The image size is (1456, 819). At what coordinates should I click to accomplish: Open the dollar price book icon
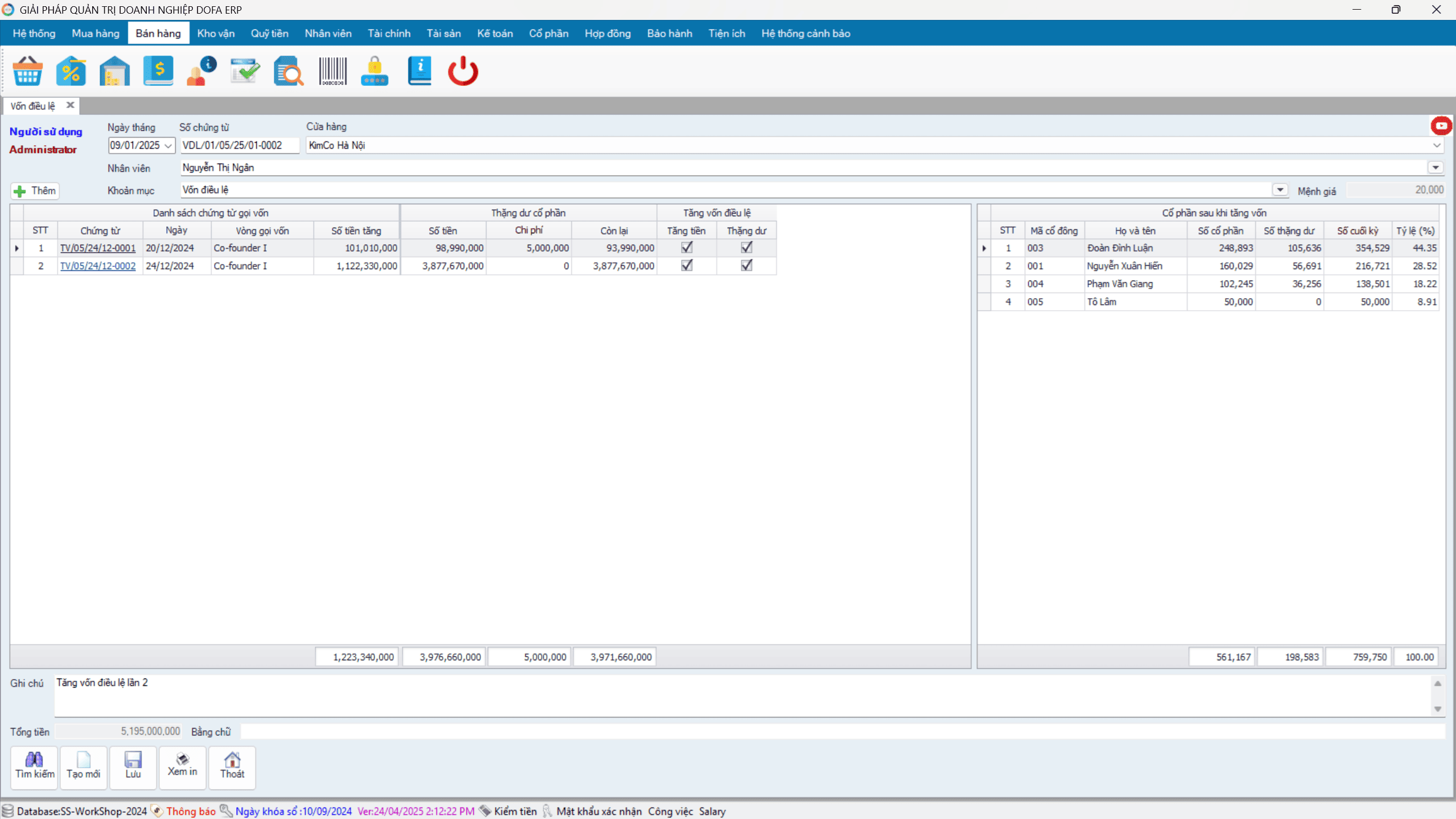click(158, 71)
